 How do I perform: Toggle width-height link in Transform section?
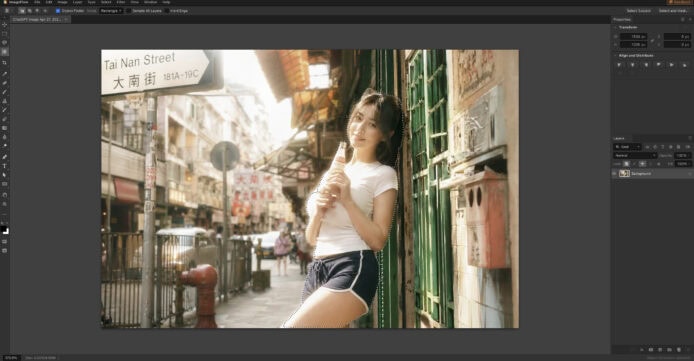pyautogui.click(x=652, y=40)
